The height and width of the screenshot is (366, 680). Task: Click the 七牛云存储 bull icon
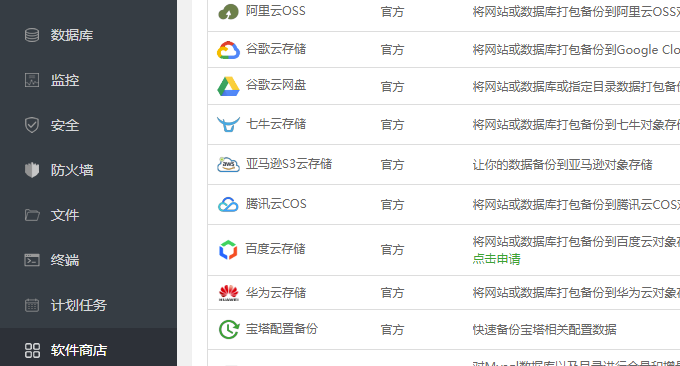[228, 124]
